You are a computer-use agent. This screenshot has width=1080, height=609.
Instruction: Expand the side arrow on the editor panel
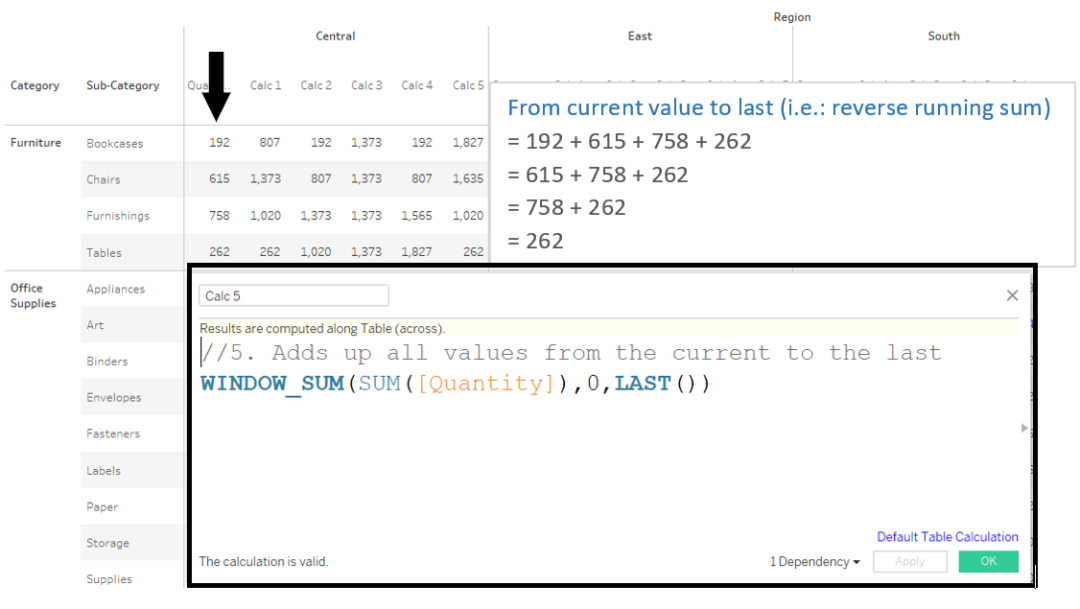pyautogui.click(x=1023, y=427)
